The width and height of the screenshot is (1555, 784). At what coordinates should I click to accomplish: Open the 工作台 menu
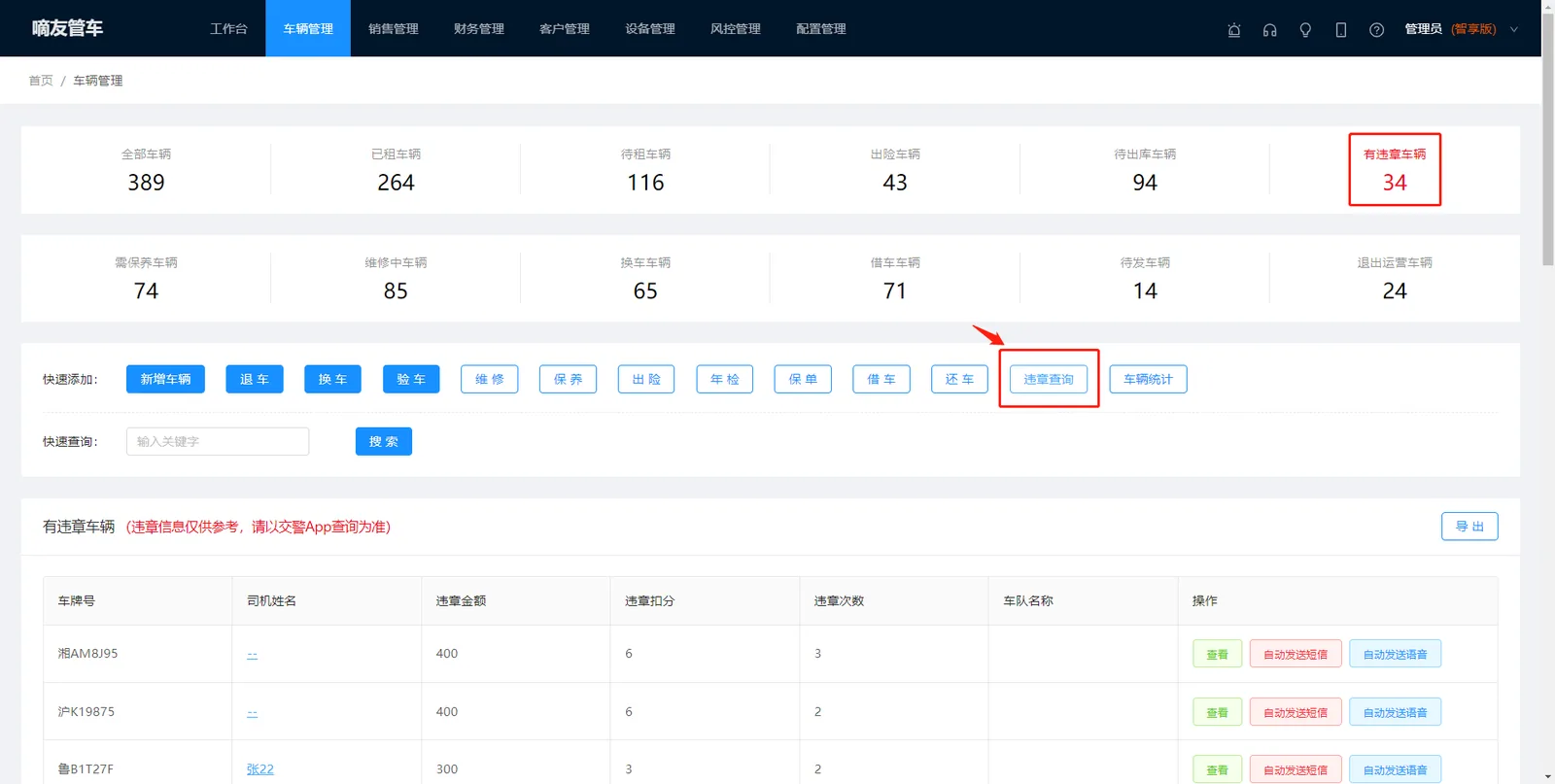[228, 29]
